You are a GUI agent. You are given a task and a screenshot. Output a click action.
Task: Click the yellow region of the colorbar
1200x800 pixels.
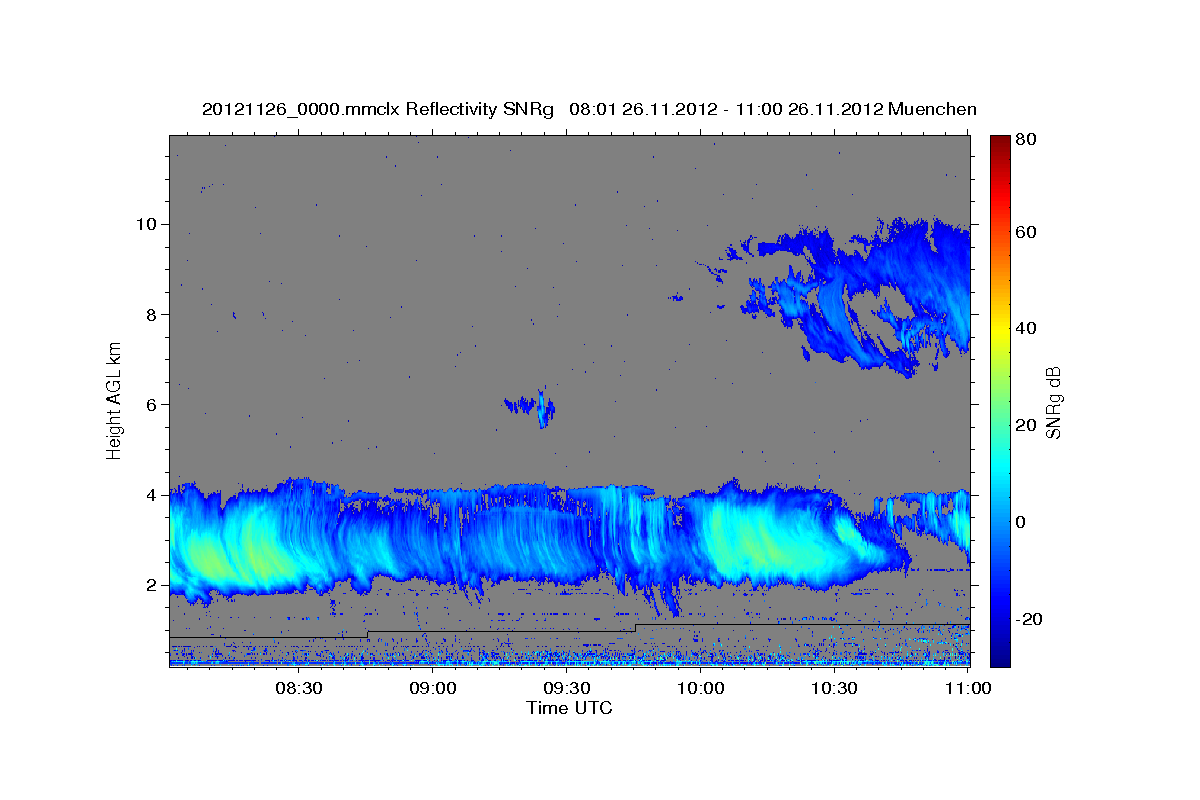coord(1000,328)
